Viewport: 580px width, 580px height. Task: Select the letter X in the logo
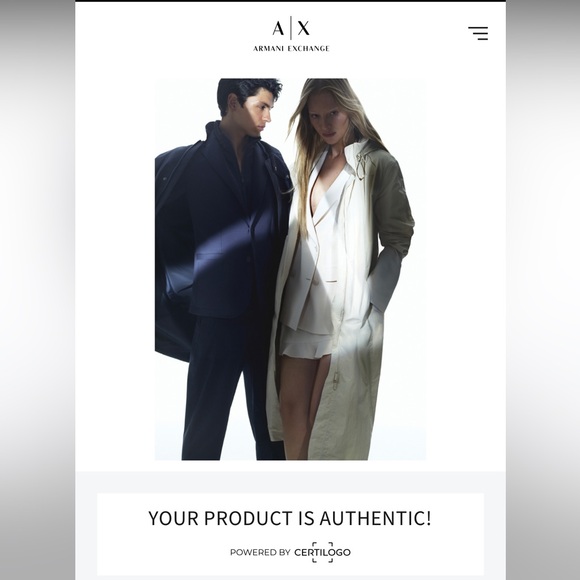tap(304, 28)
